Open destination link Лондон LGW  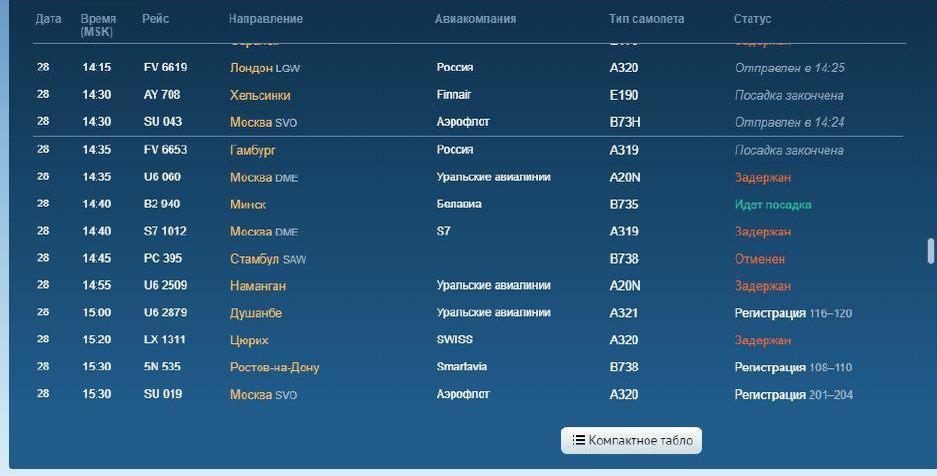click(265, 68)
